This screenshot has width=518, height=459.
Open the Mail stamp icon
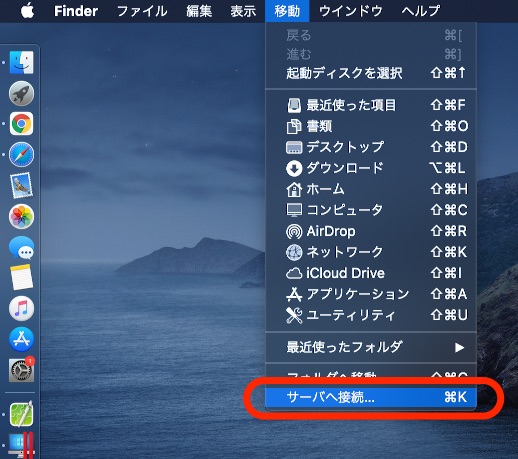click(x=21, y=185)
